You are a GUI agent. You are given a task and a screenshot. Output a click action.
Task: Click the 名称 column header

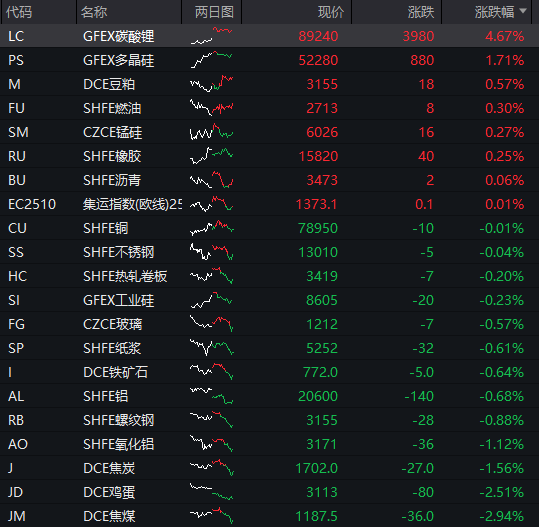94,12
